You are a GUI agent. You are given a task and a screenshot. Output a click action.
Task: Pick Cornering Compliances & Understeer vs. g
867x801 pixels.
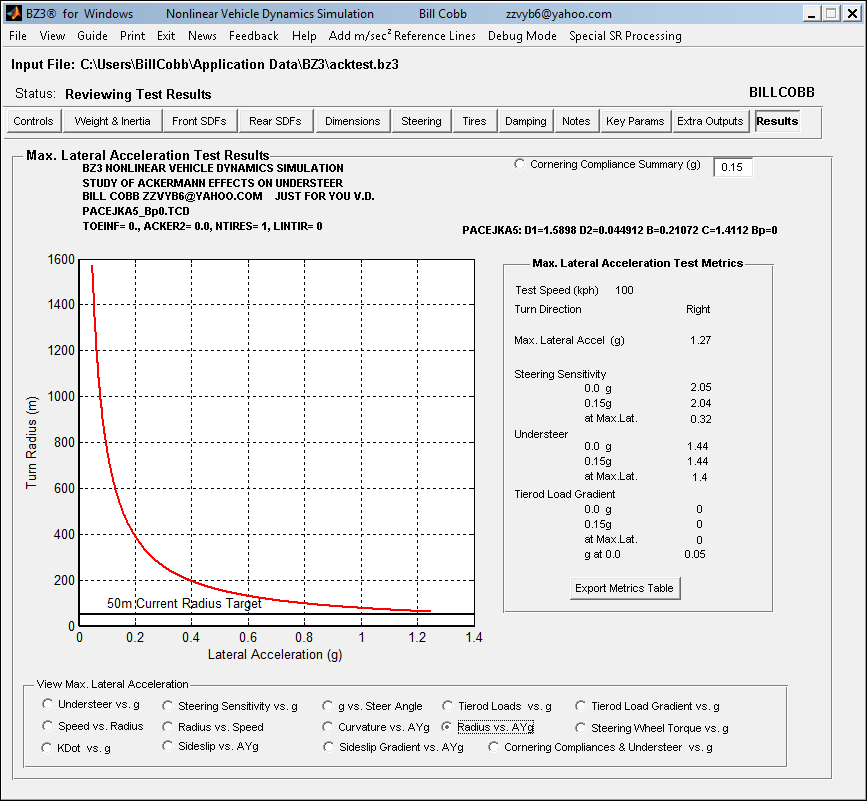[x=494, y=747]
